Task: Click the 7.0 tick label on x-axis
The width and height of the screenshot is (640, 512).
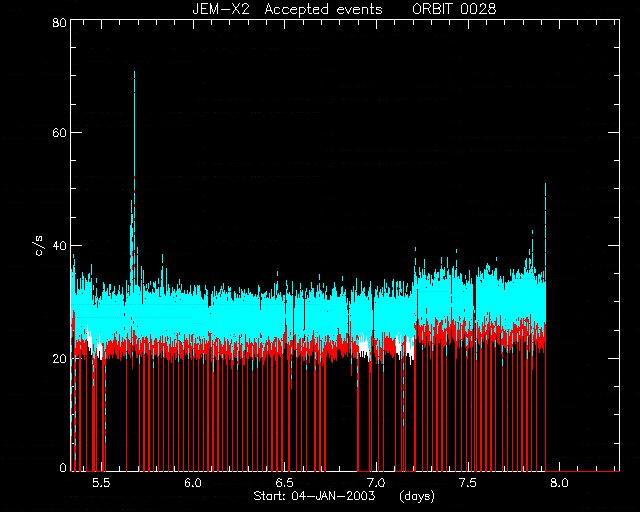Action: coord(376,483)
